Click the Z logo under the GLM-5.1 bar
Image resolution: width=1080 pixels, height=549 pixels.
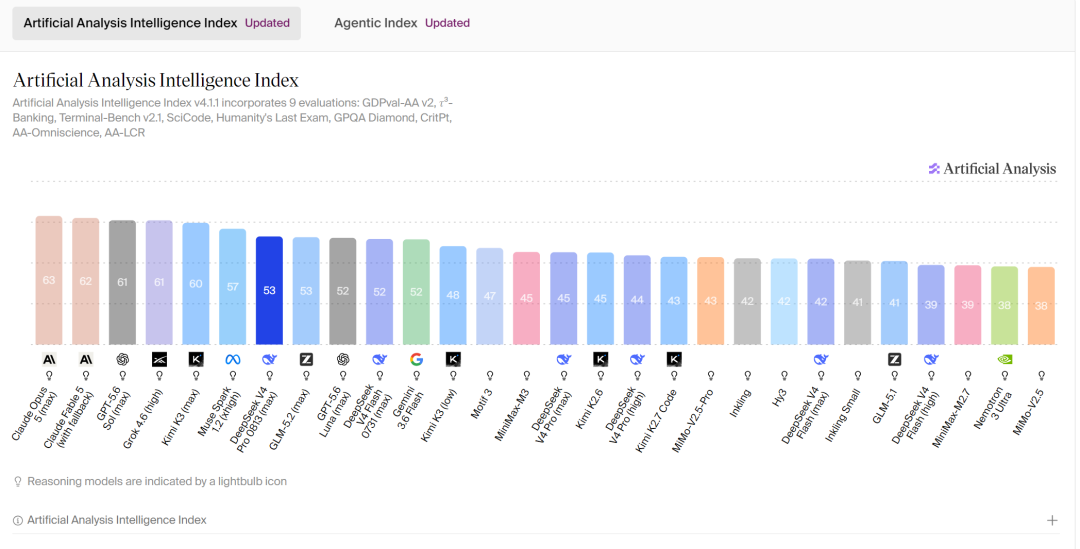[x=894, y=360]
